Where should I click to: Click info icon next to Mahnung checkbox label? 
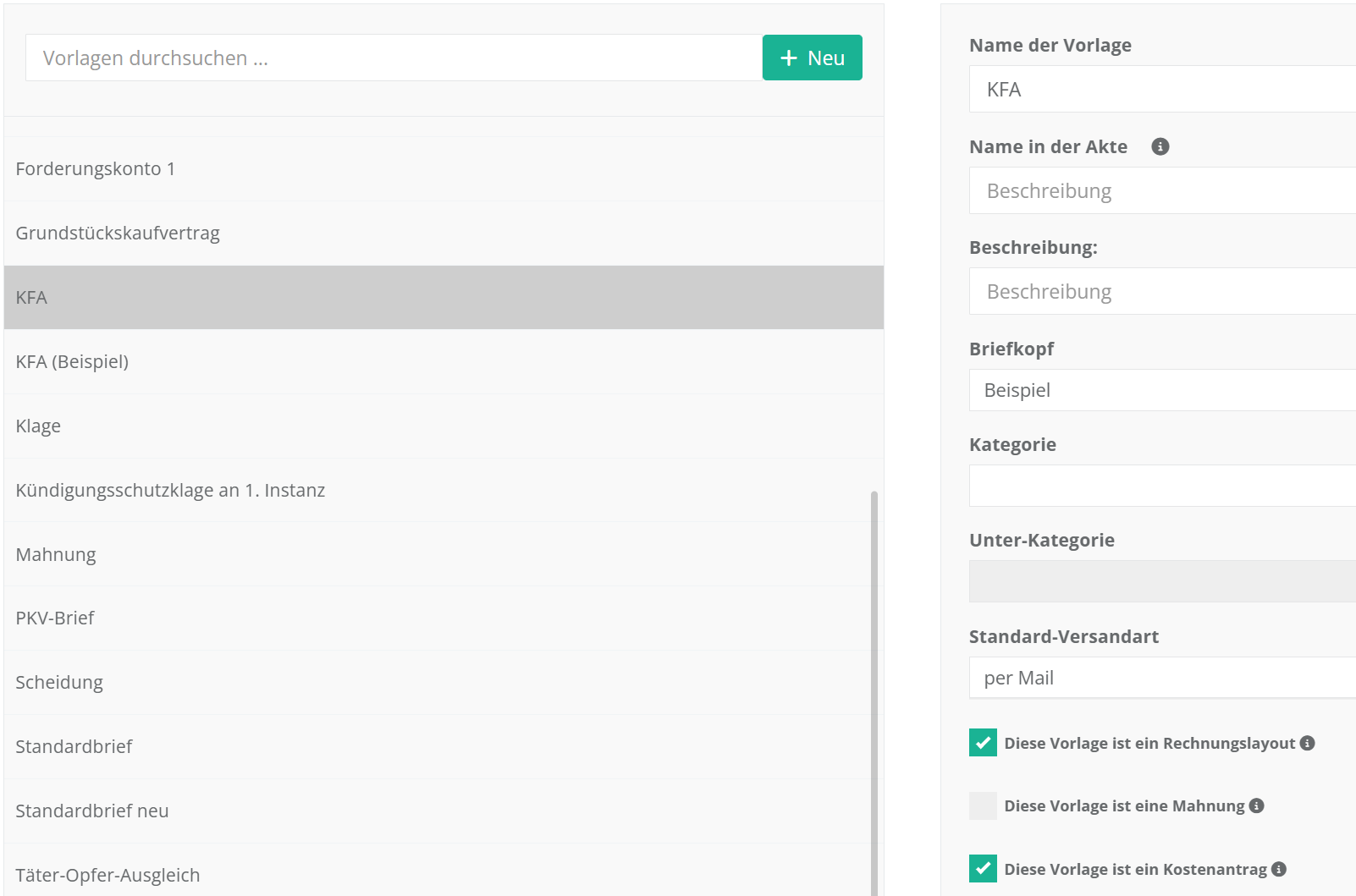(x=1256, y=805)
